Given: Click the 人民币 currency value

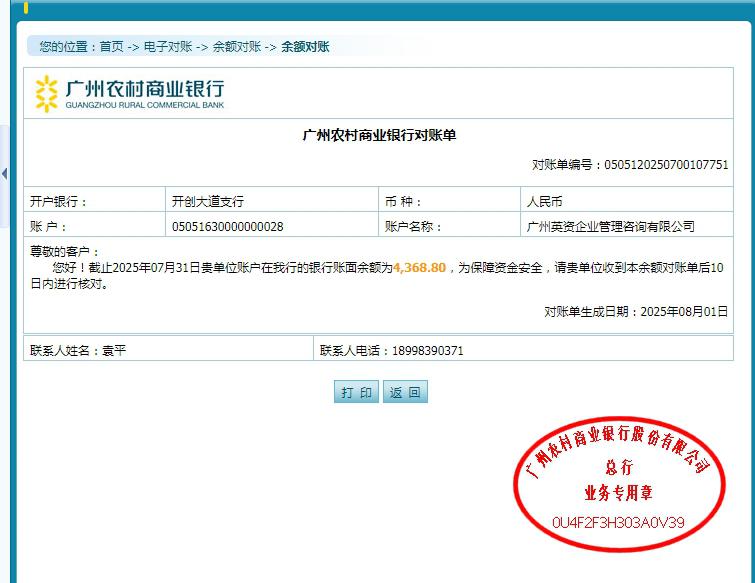Looking at the screenshot, I should (545, 201).
